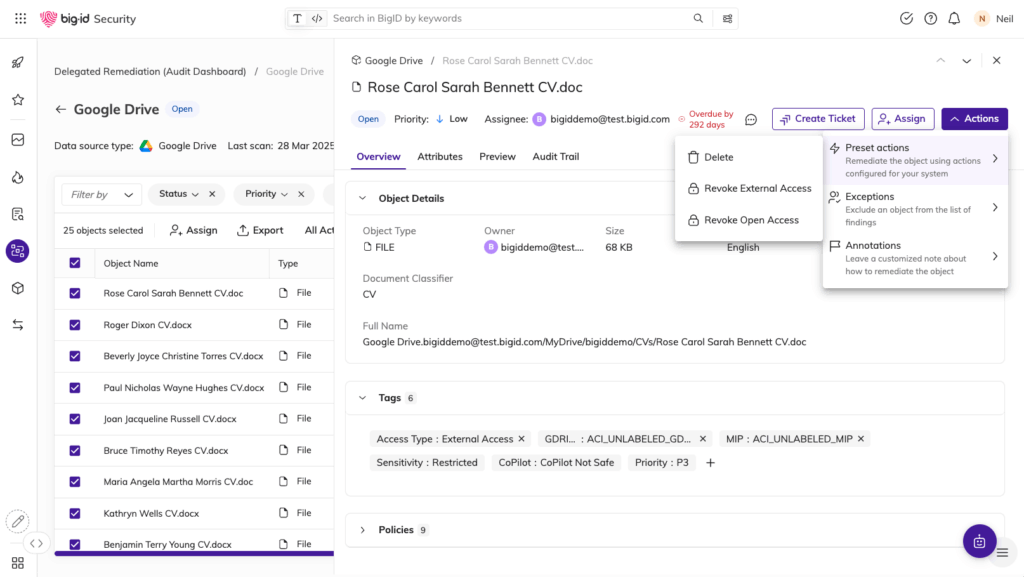The image size is (1024, 577).
Task: Expand the sidebar with the angle-brackets button
Action: point(37,543)
